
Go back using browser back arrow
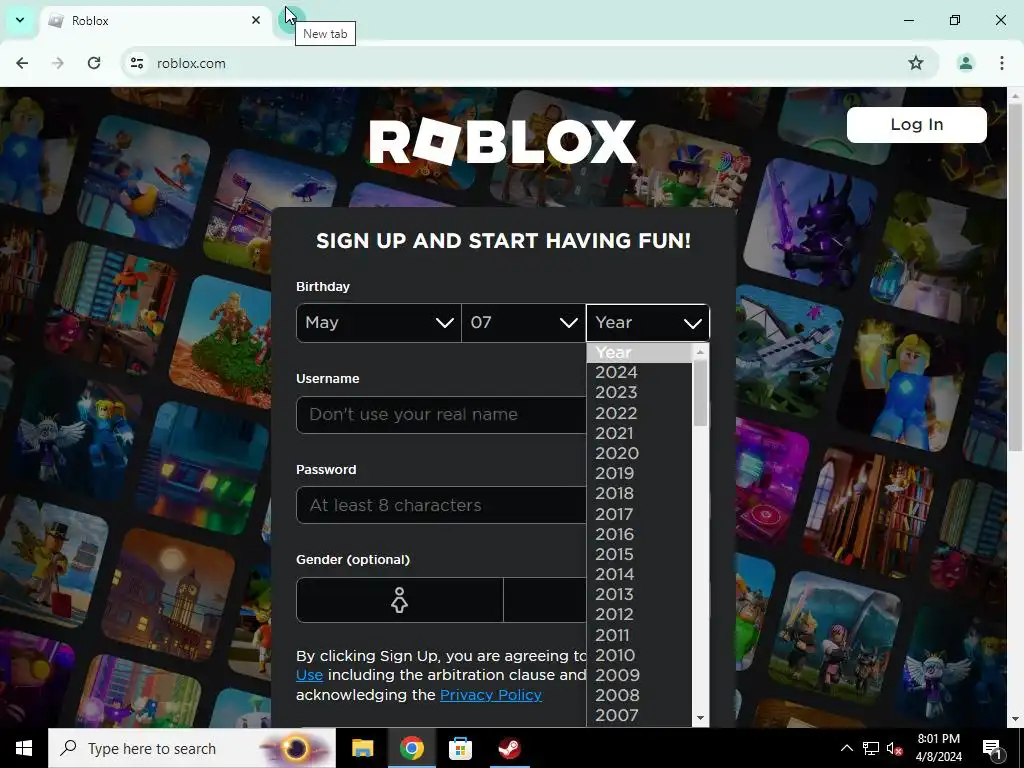(22, 63)
